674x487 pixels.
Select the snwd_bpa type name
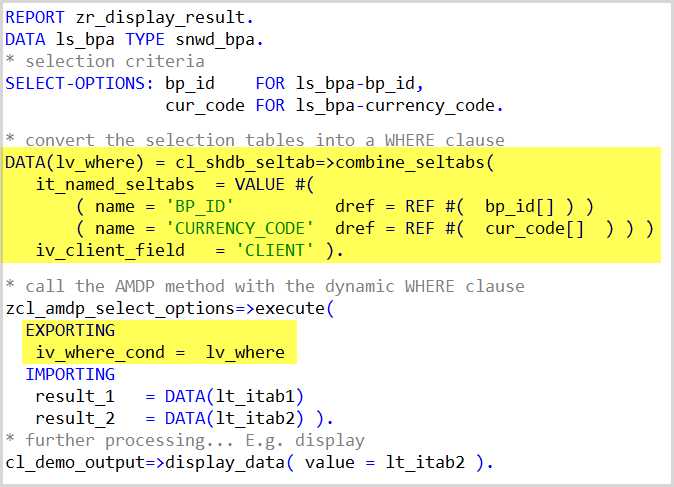pos(217,40)
